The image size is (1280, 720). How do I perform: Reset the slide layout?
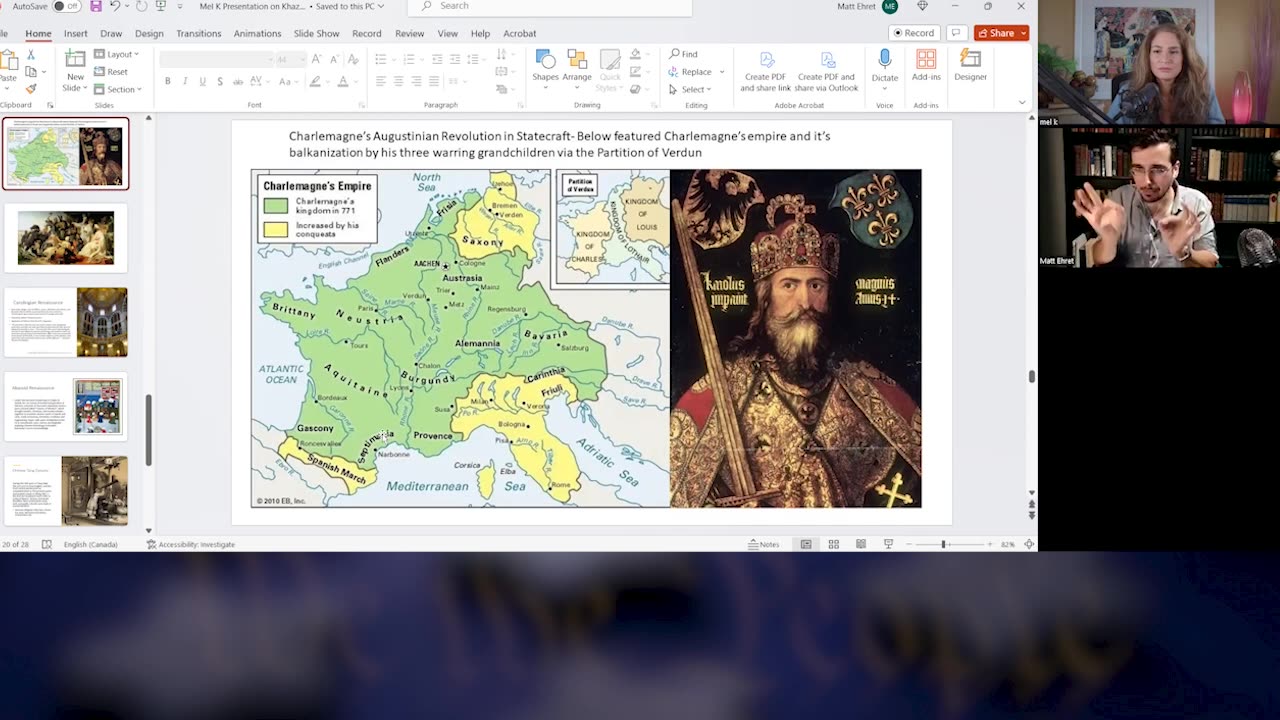pos(111,72)
